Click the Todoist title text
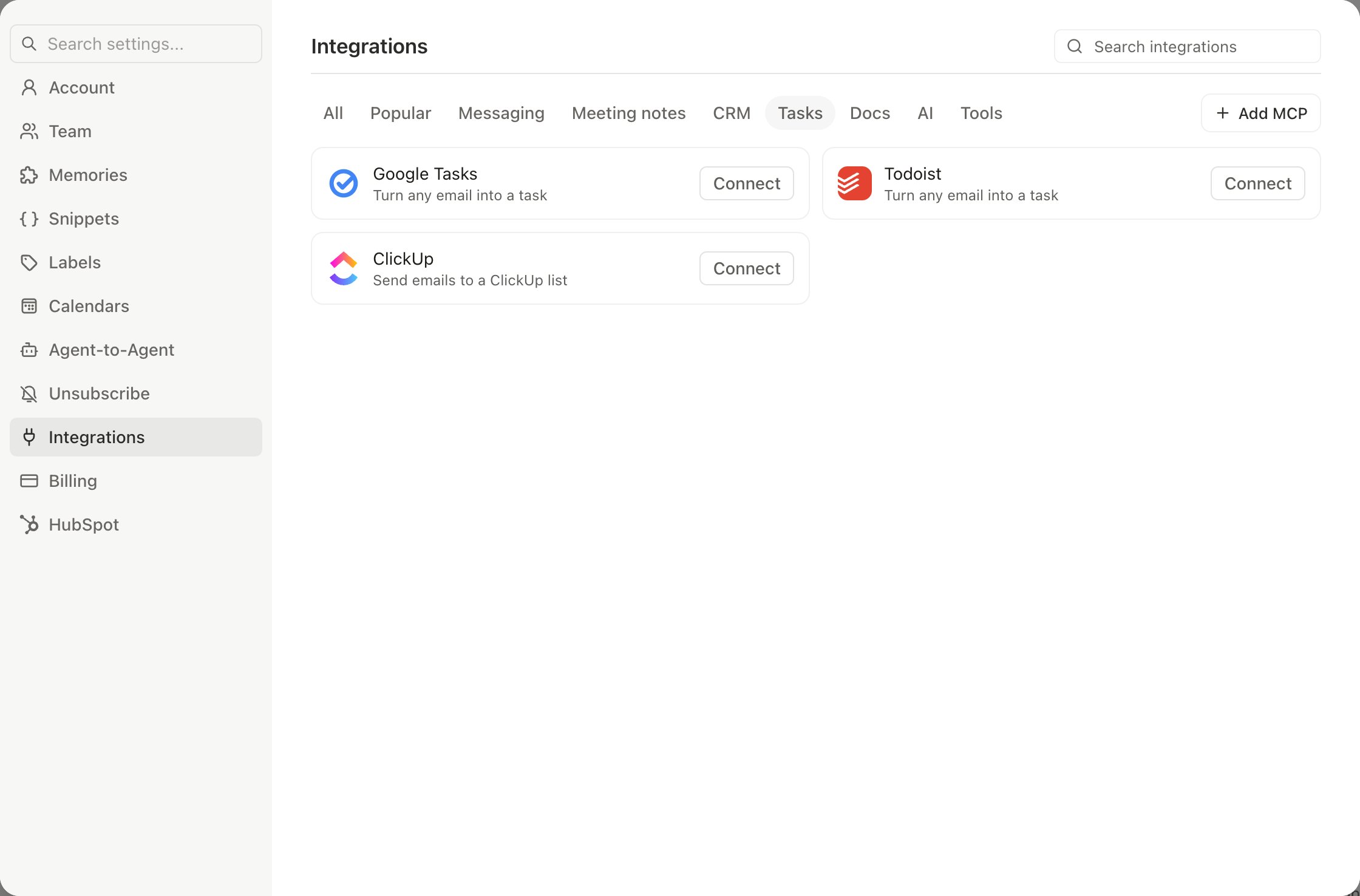This screenshot has width=1360, height=896. [x=913, y=174]
